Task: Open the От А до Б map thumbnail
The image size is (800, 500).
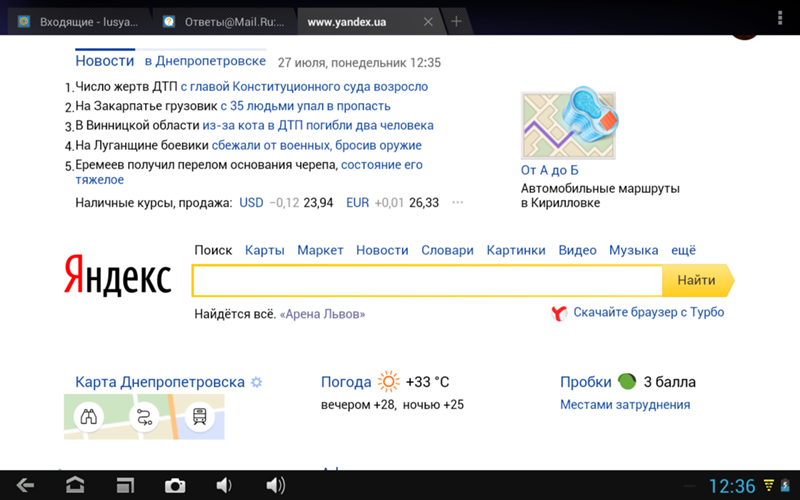Action: tap(569, 123)
